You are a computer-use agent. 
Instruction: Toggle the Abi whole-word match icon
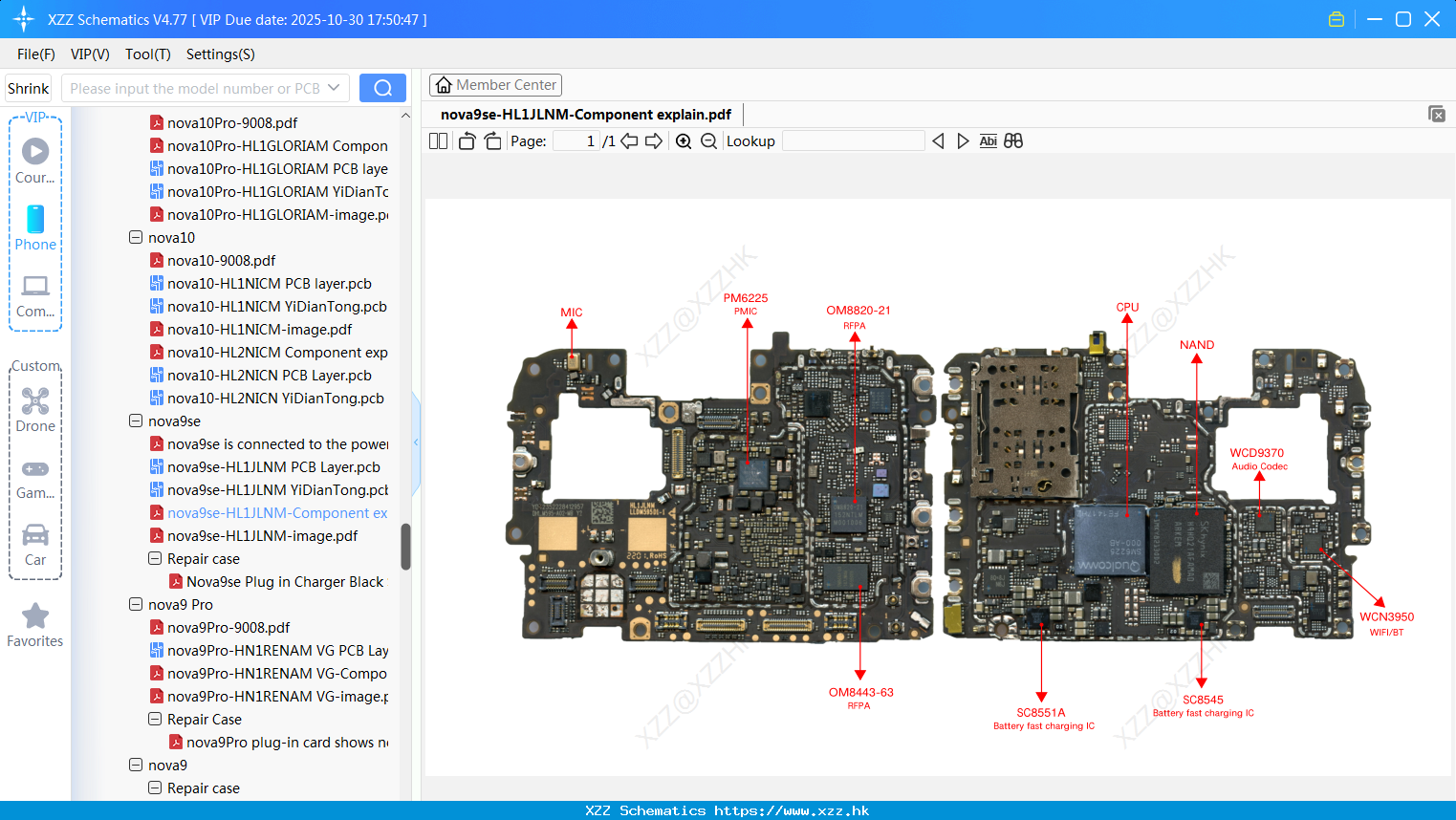point(988,140)
